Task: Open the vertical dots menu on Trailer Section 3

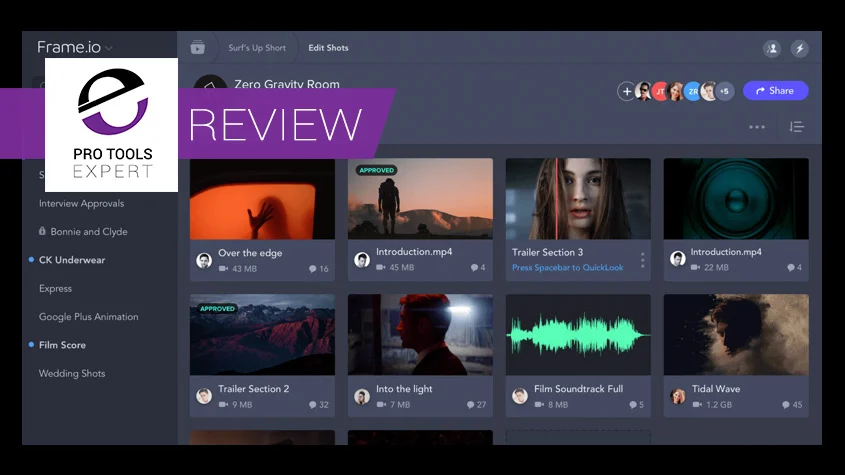Action: pos(642,260)
